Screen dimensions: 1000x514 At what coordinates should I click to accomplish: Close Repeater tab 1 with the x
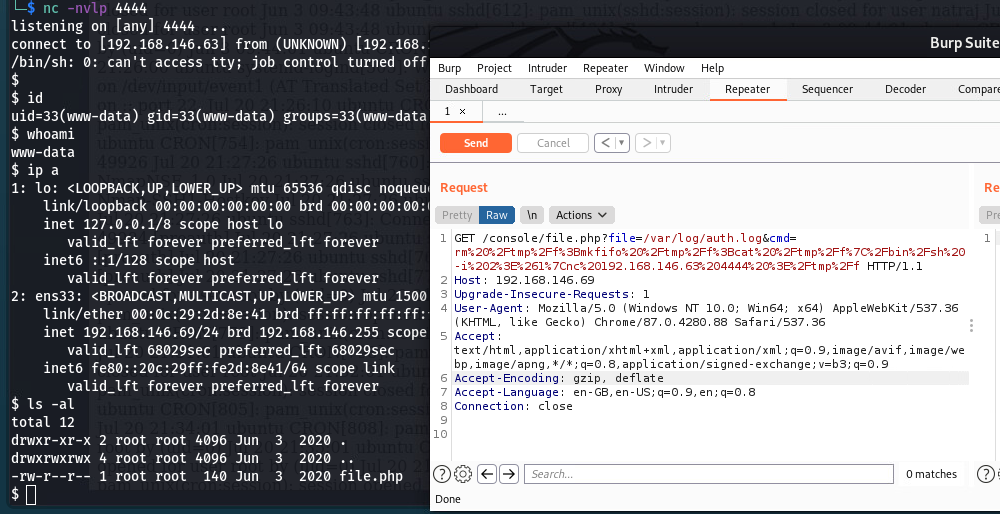[462, 112]
